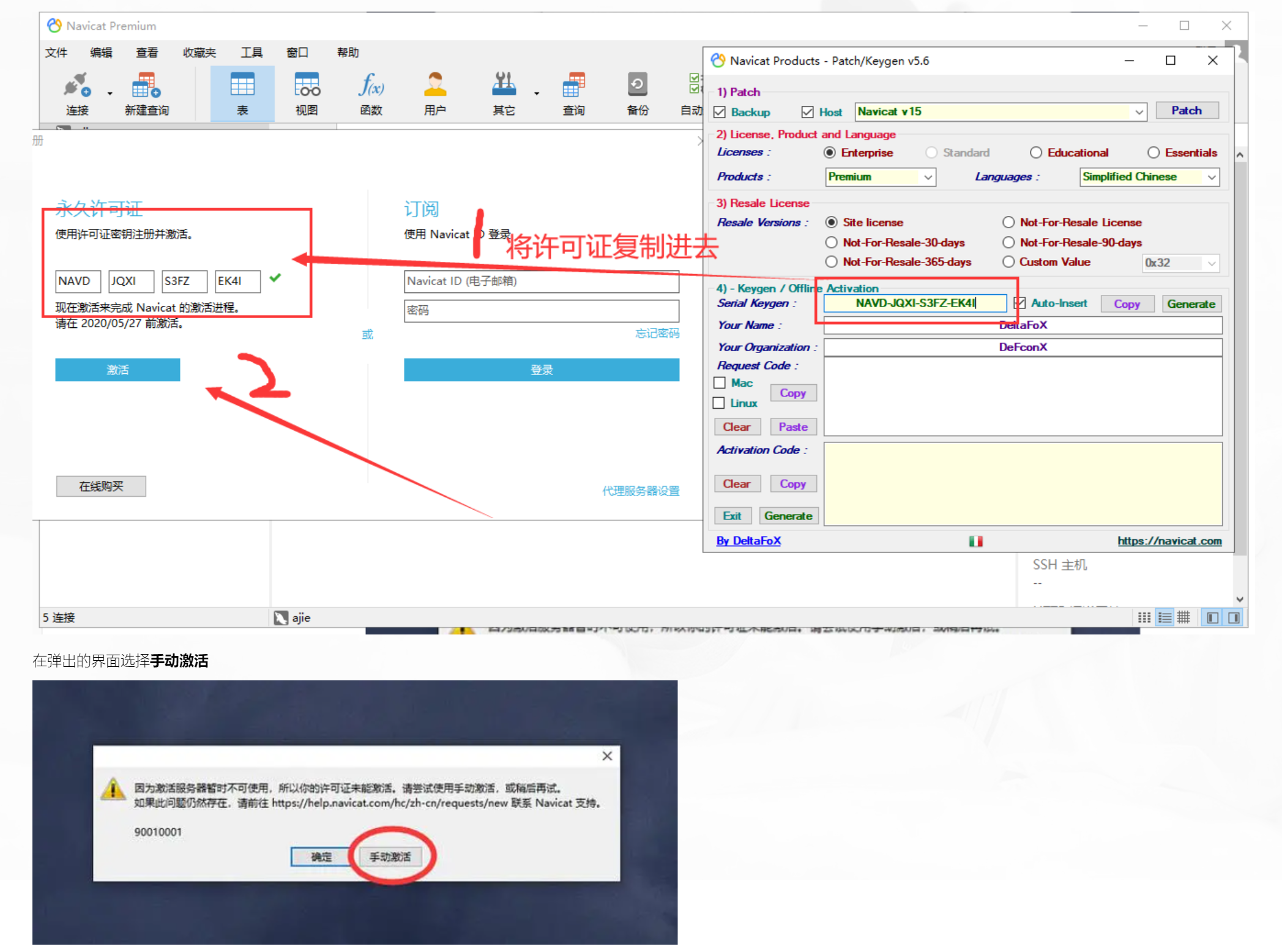
Task: Open the Products Premium dropdown
Action: click(x=928, y=177)
